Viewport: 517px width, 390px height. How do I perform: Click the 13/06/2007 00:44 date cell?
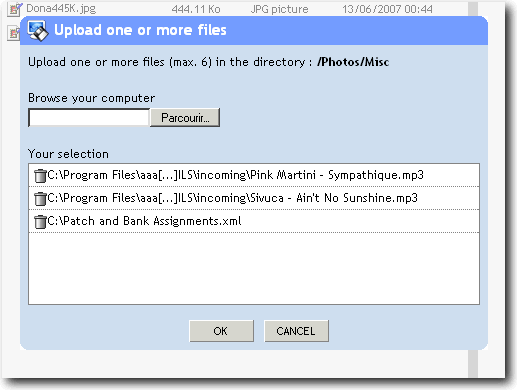click(387, 9)
